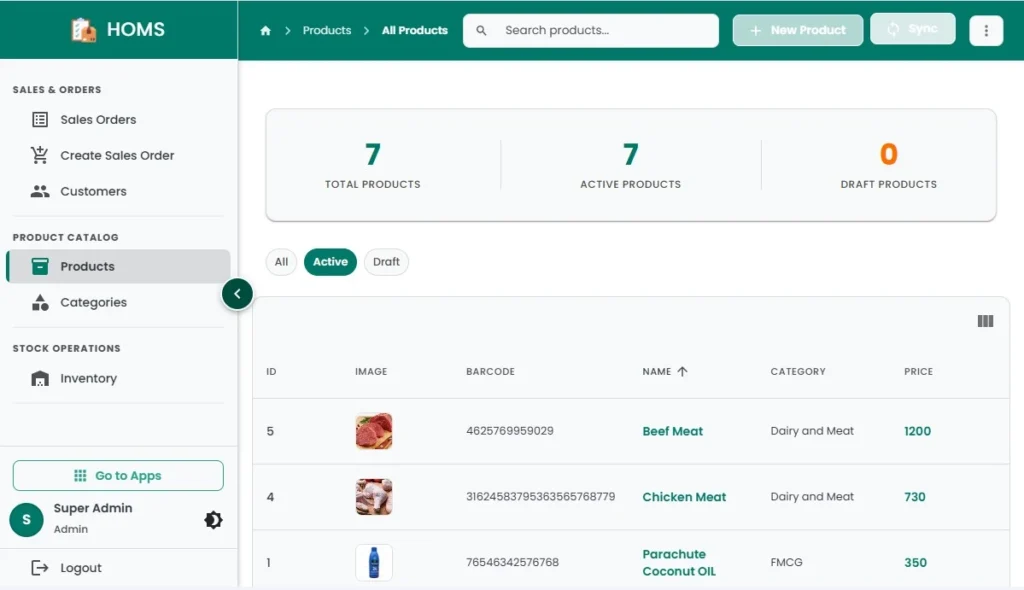Go to Customers in sidebar
1024x590 pixels.
point(93,192)
